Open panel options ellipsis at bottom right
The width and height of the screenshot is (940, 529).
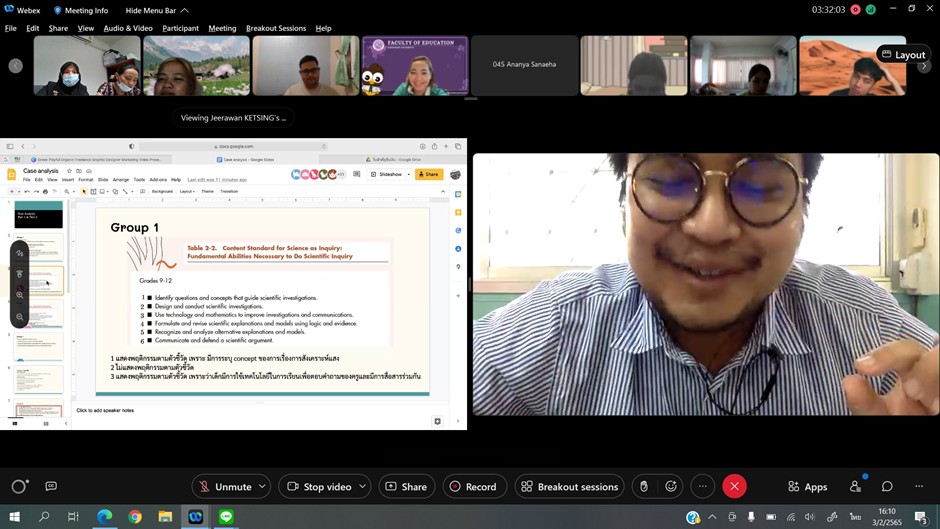click(x=919, y=486)
